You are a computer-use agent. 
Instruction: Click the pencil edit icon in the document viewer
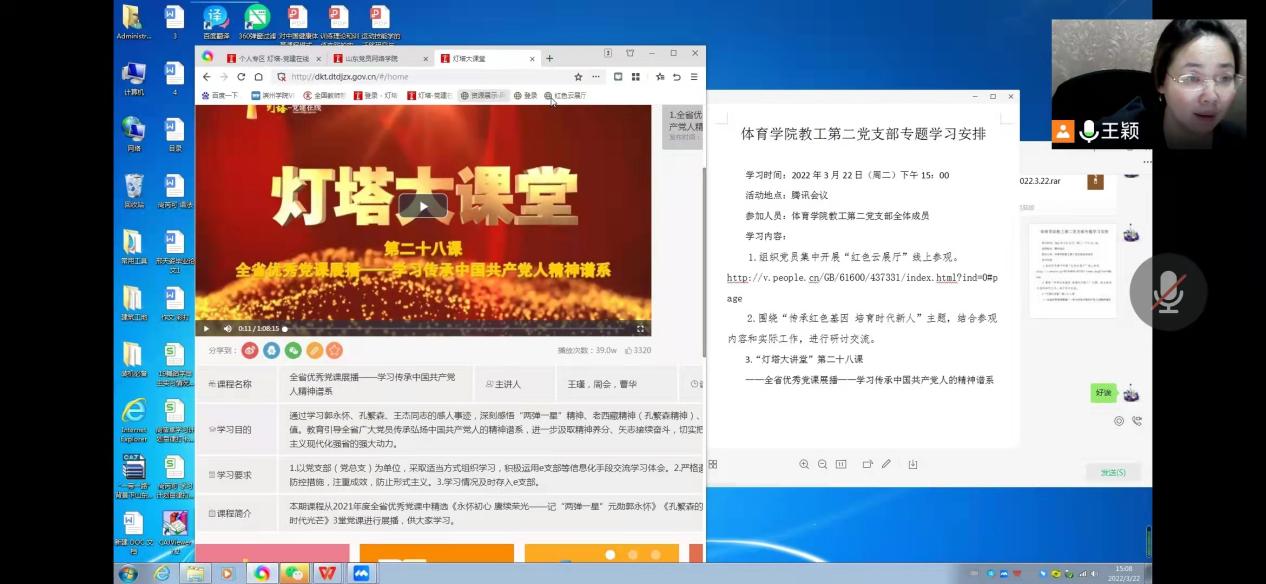point(886,464)
